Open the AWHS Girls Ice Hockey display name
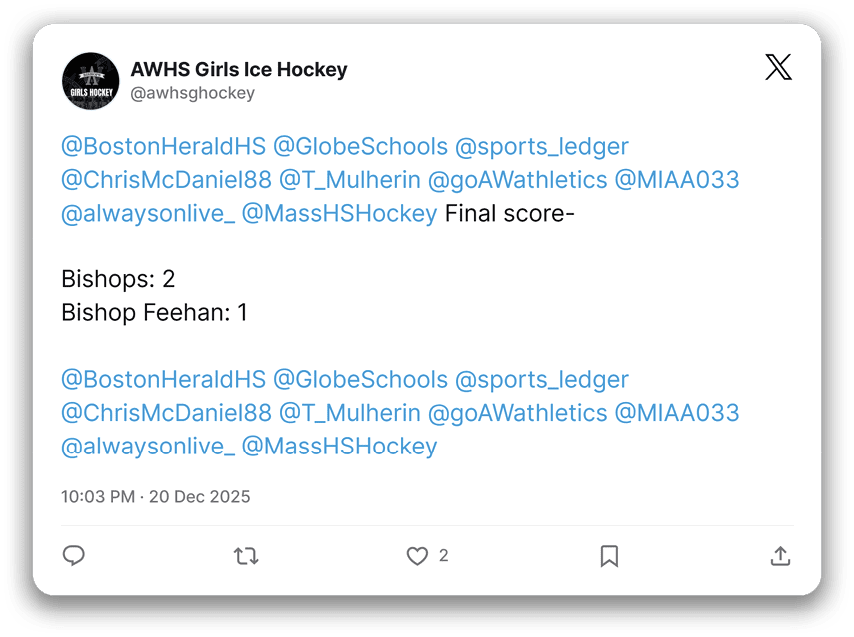This screenshot has height=637, width=854. point(239,69)
